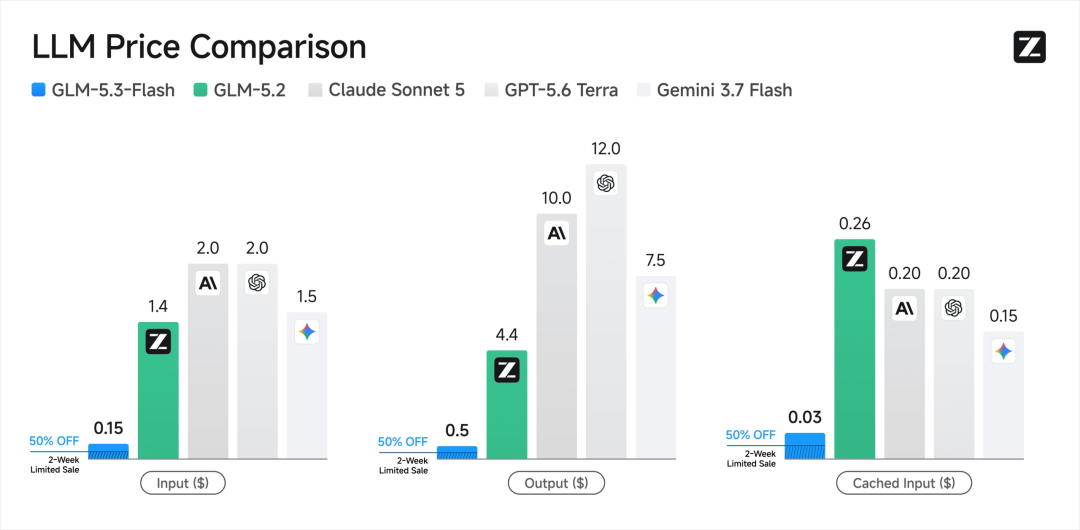Click the Input ($) pill label
This screenshot has height=530, width=1080.
[x=183, y=483]
